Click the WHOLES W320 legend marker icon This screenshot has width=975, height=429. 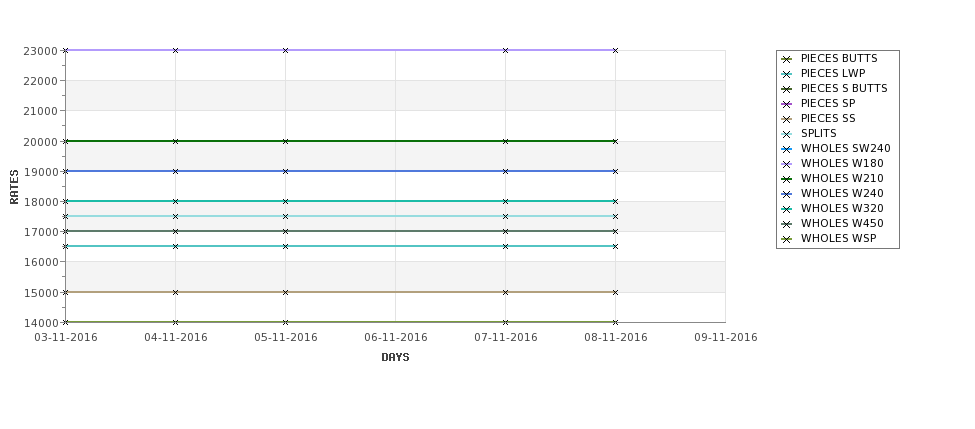coord(787,209)
